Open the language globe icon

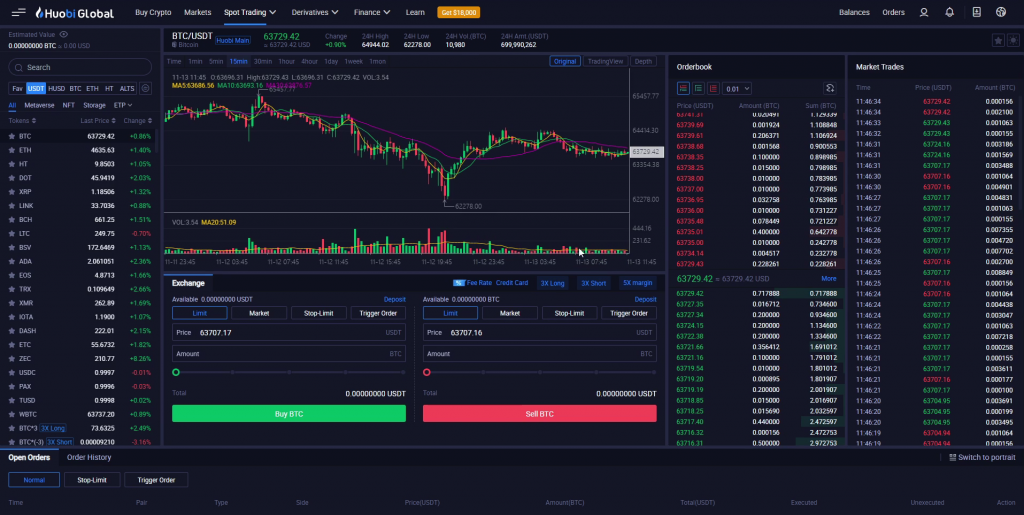[1000, 12]
